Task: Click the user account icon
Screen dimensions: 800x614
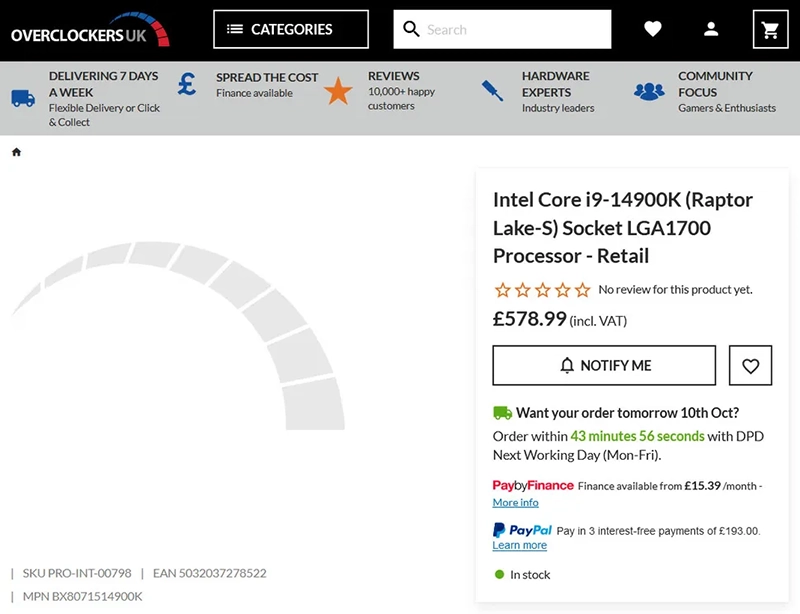Action: pos(711,30)
